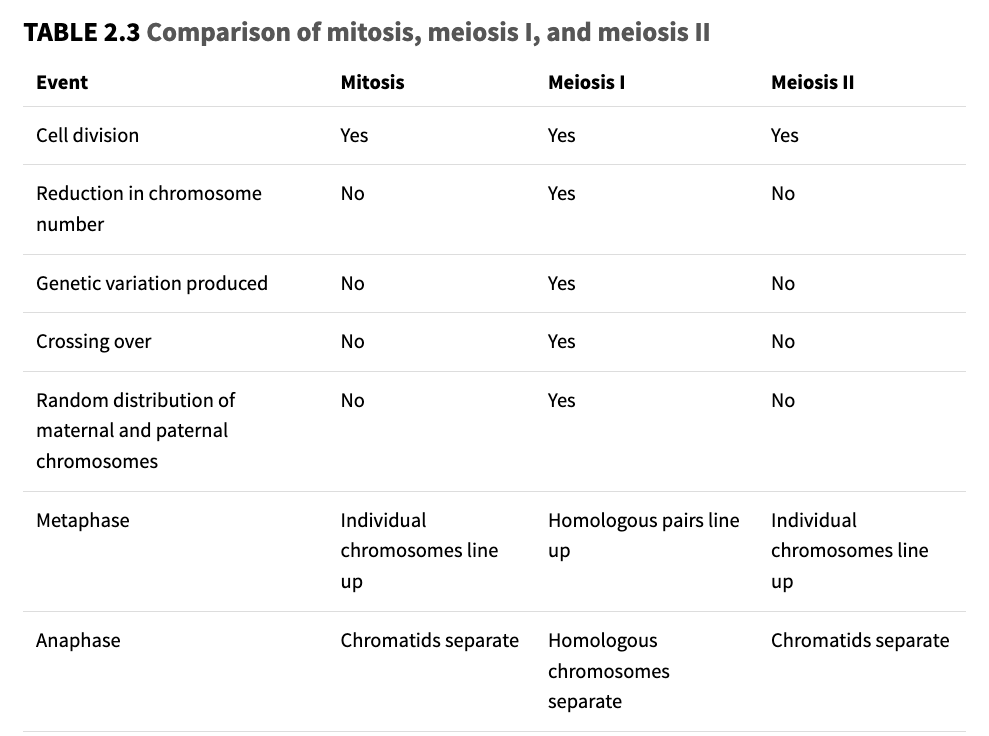Click the 'Metaphase' row label
The width and height of the screenshot is (989, 736).
pyautogui.click(x=83, y=520)
